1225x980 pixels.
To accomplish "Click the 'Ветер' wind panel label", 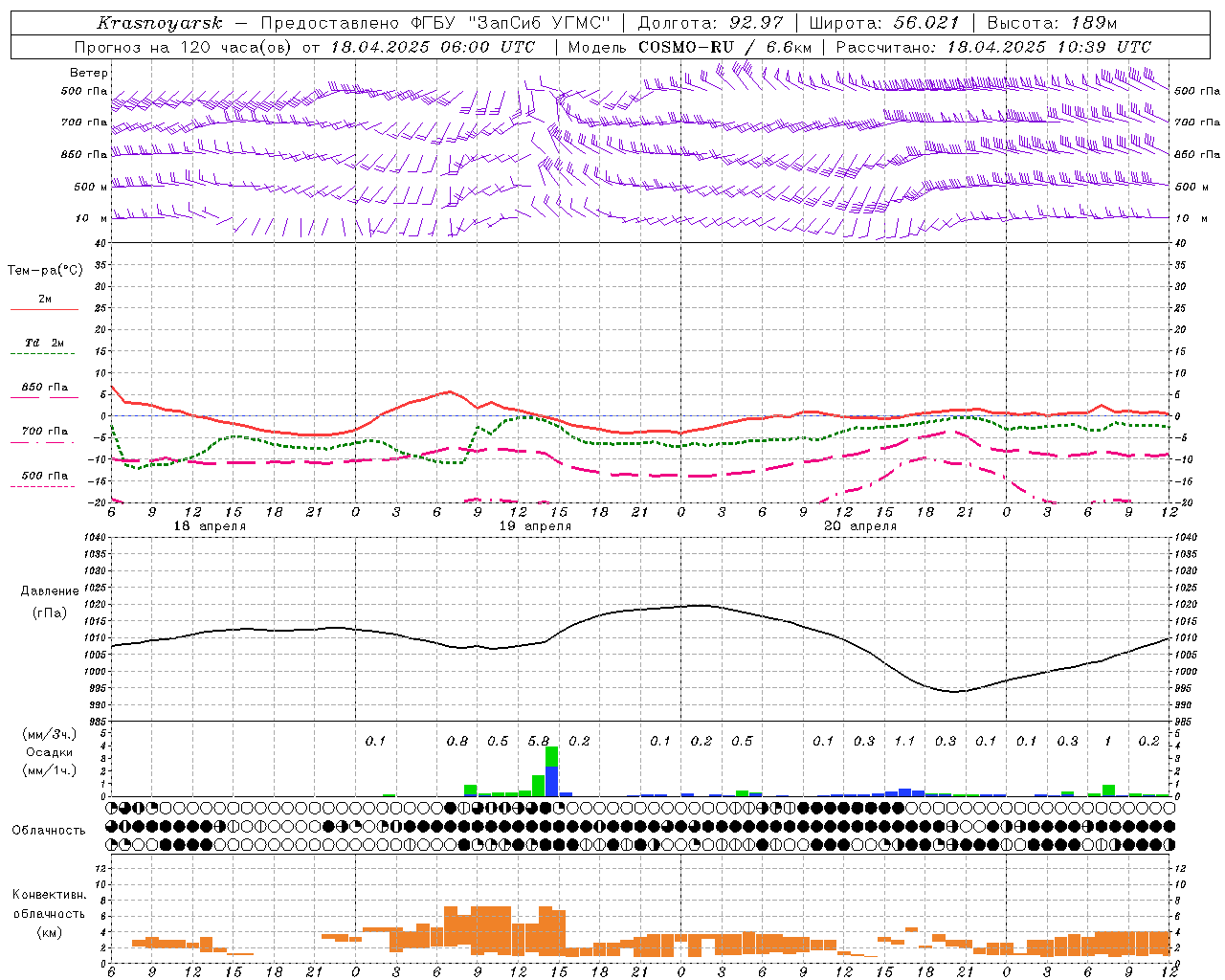I will (89, 73).
